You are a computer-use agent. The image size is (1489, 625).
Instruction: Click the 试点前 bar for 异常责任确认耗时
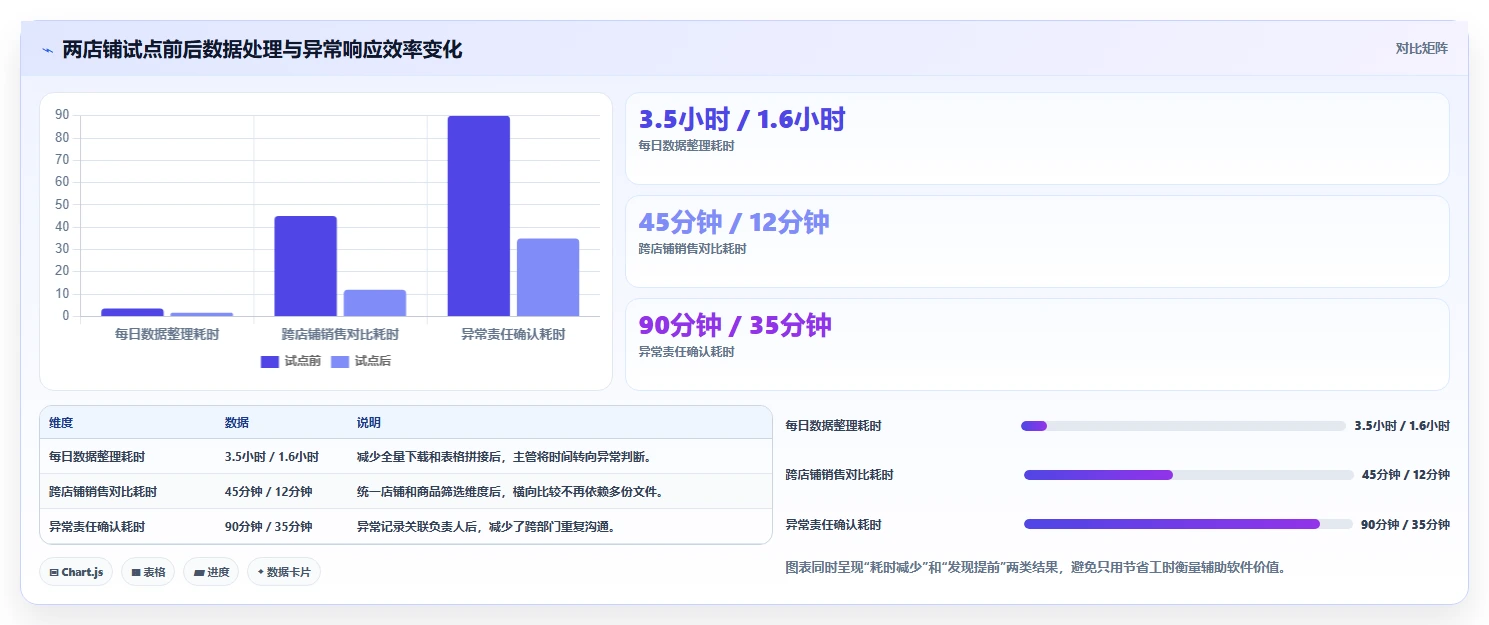(479, 216)
